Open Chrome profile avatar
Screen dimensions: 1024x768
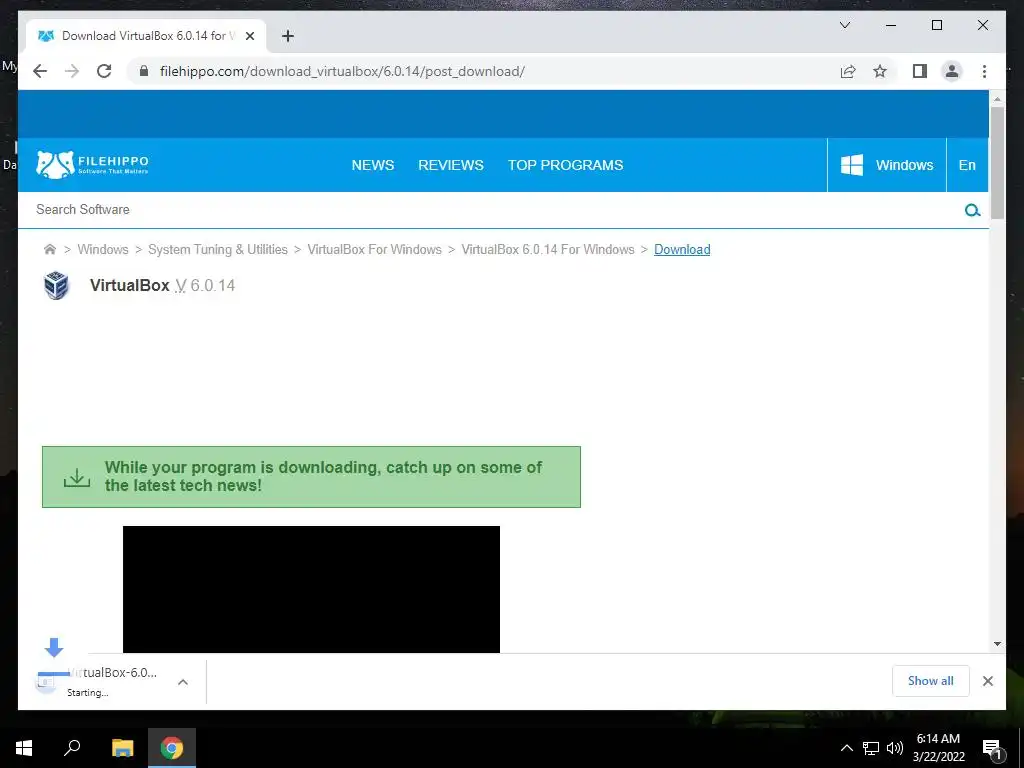click(x=952, y=71)
